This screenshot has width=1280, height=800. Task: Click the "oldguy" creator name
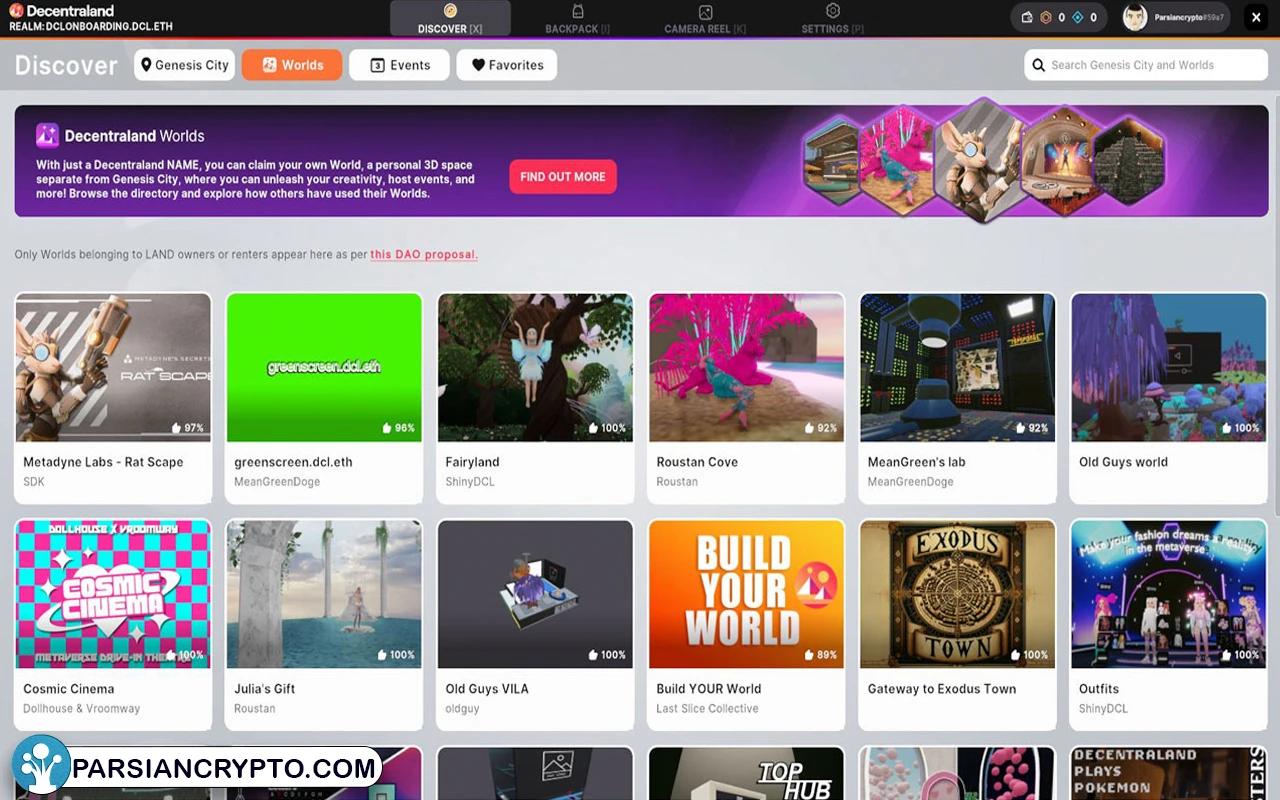[462, 709]
